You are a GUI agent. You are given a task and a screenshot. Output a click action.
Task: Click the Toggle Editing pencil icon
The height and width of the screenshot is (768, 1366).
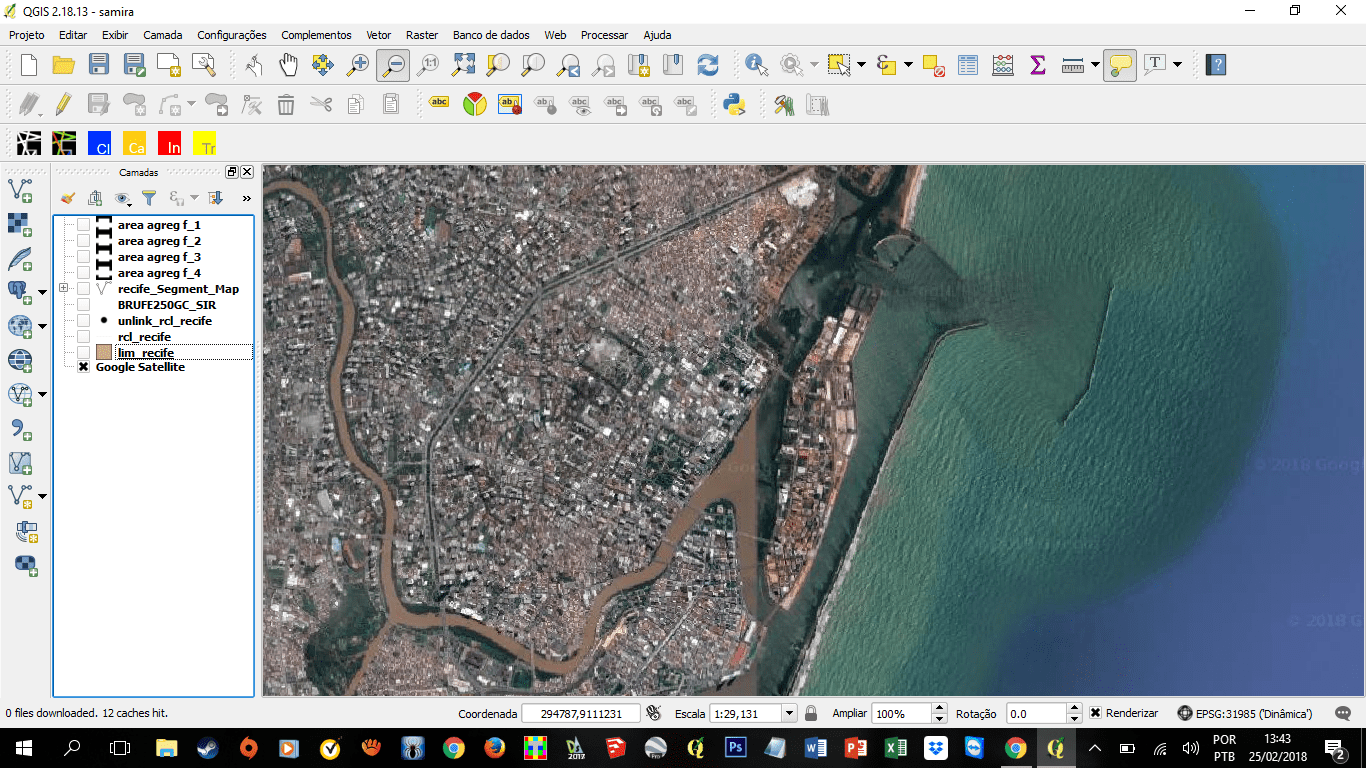(62, 103)
